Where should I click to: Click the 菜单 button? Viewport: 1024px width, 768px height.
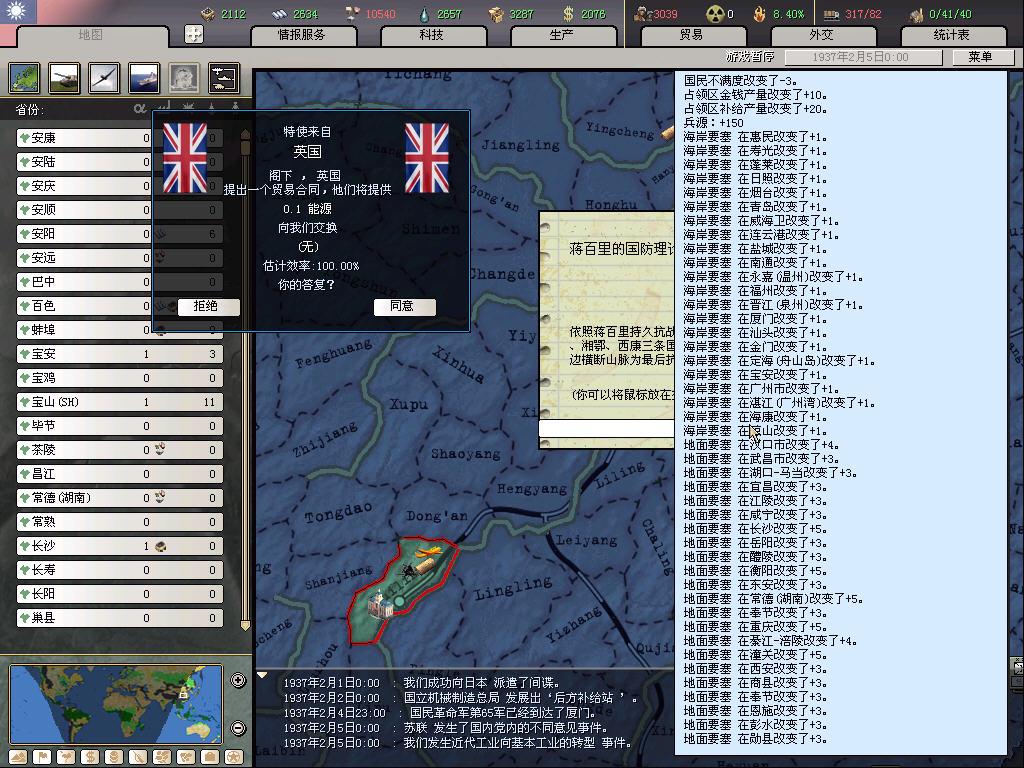tap(980, 57)
